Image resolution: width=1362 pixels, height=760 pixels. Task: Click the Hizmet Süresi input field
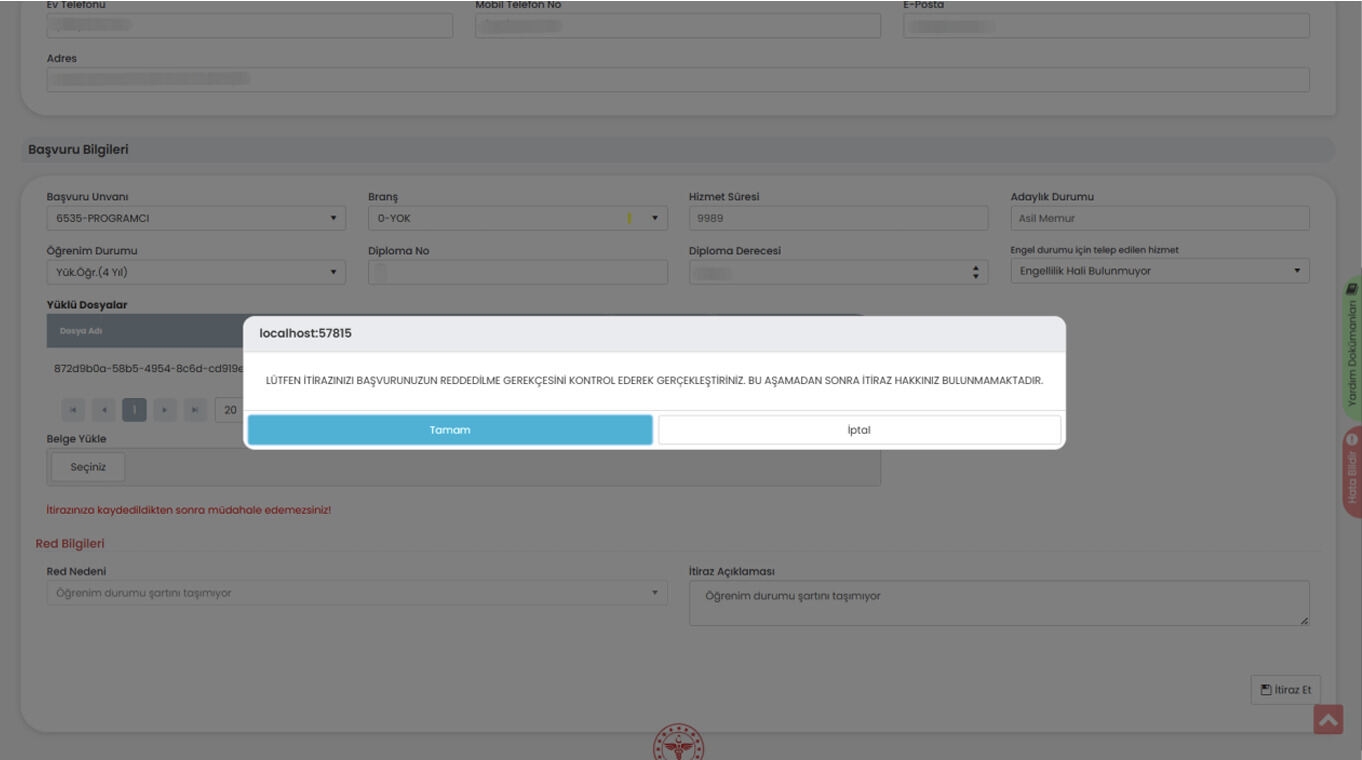tap(838, 218)
